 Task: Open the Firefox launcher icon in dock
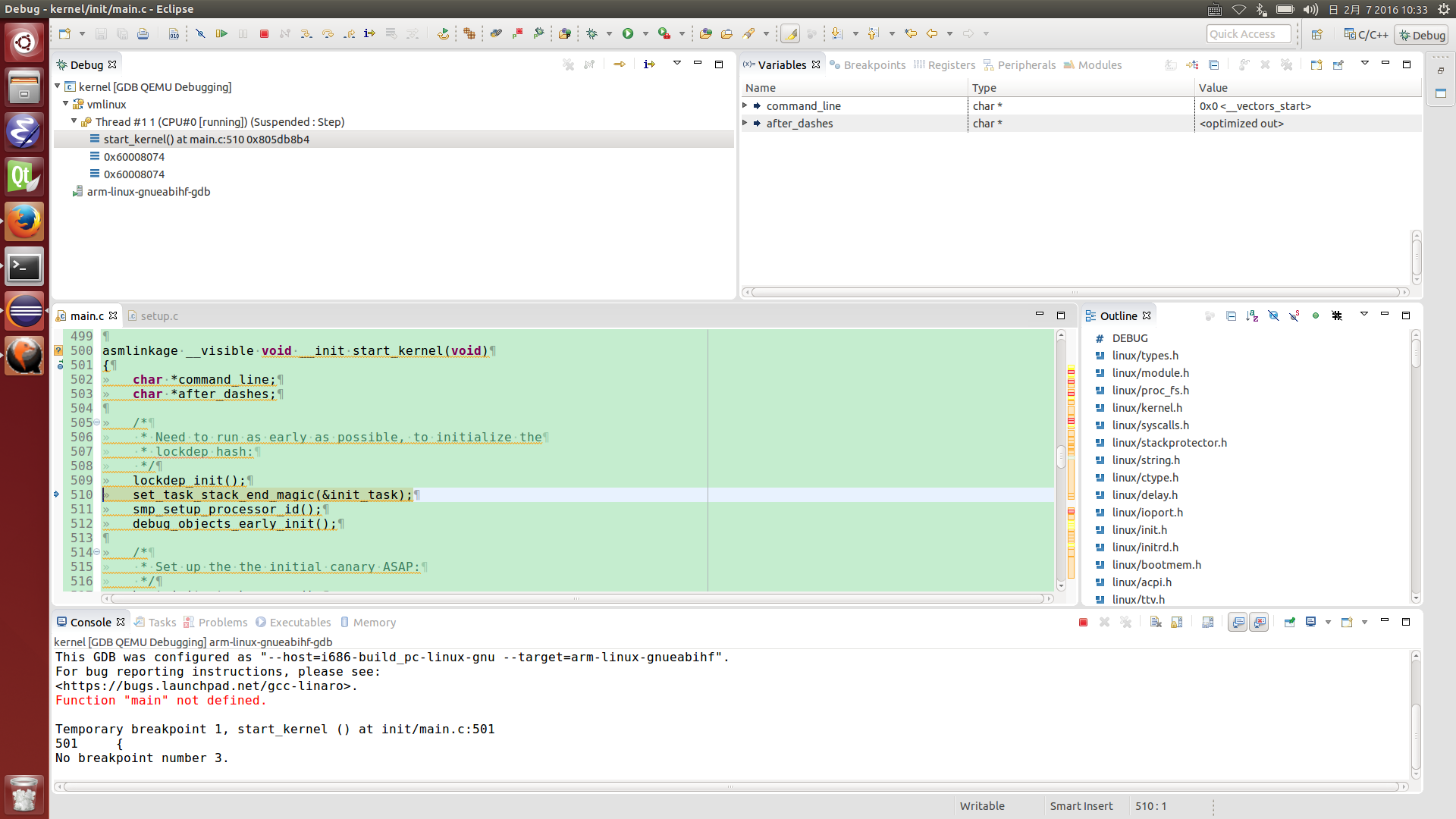(24, 222)
